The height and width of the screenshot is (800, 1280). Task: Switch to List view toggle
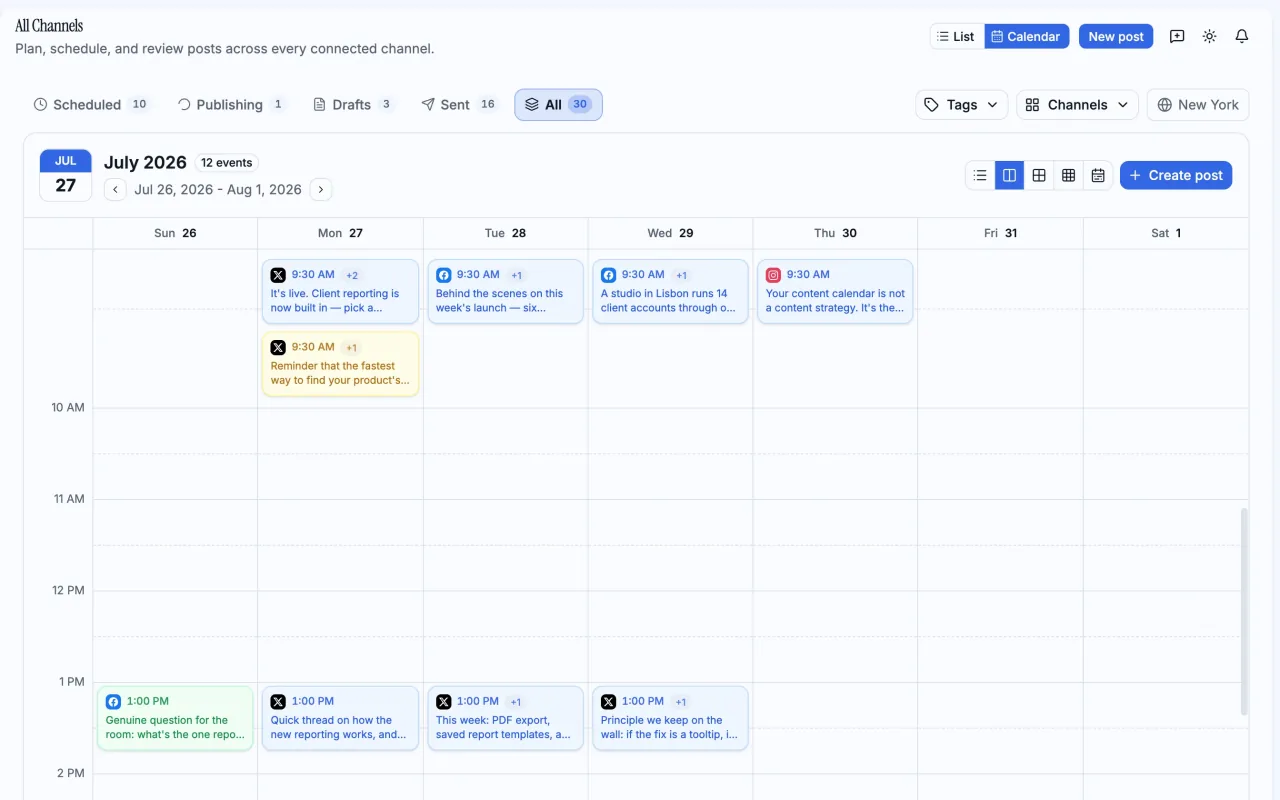957,36
